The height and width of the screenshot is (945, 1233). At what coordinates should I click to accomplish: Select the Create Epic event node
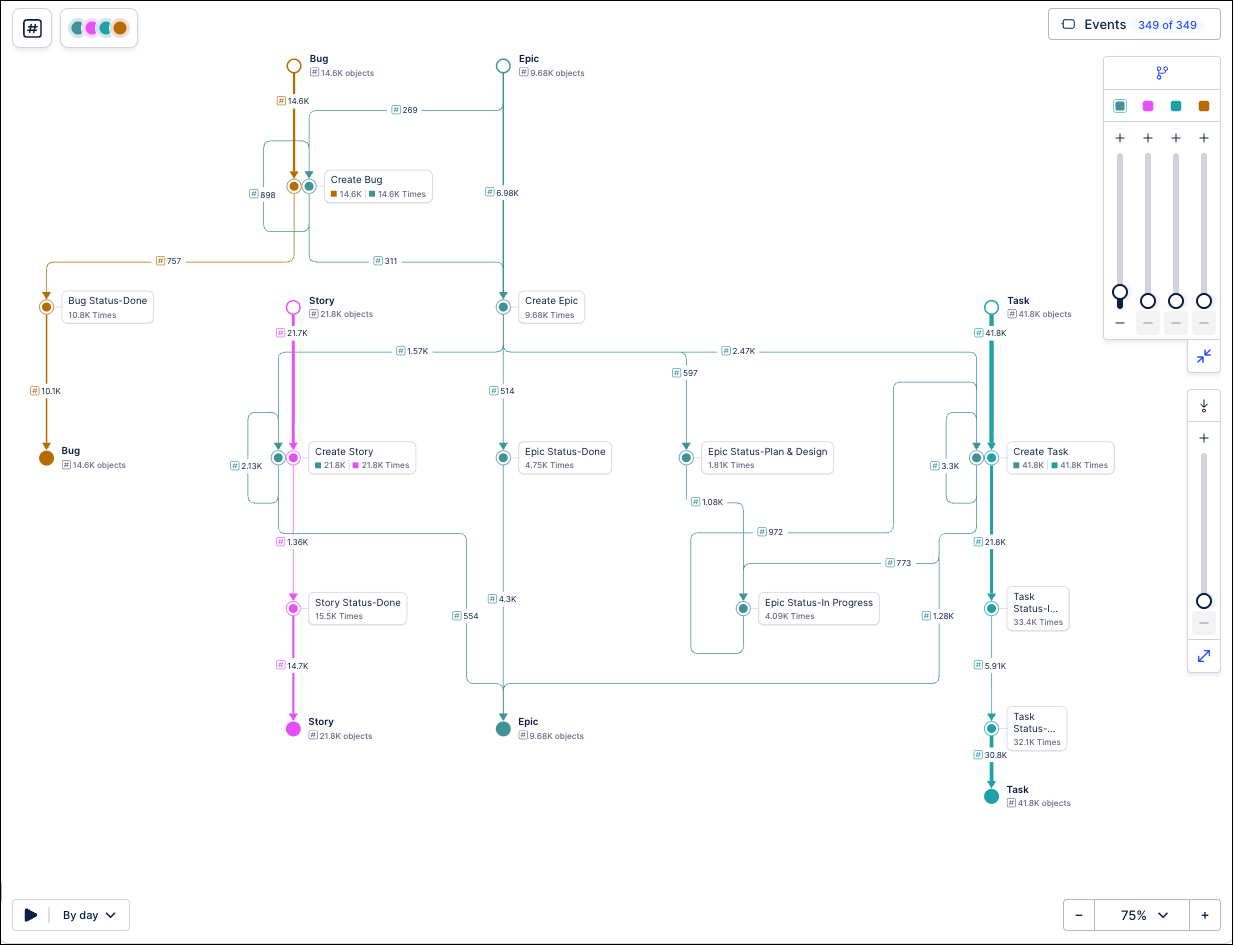click(504, 307)
